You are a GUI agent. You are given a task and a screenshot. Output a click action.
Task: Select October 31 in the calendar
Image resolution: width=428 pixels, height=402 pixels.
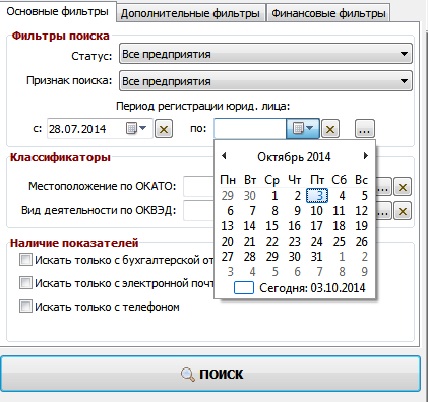[316, 257]
